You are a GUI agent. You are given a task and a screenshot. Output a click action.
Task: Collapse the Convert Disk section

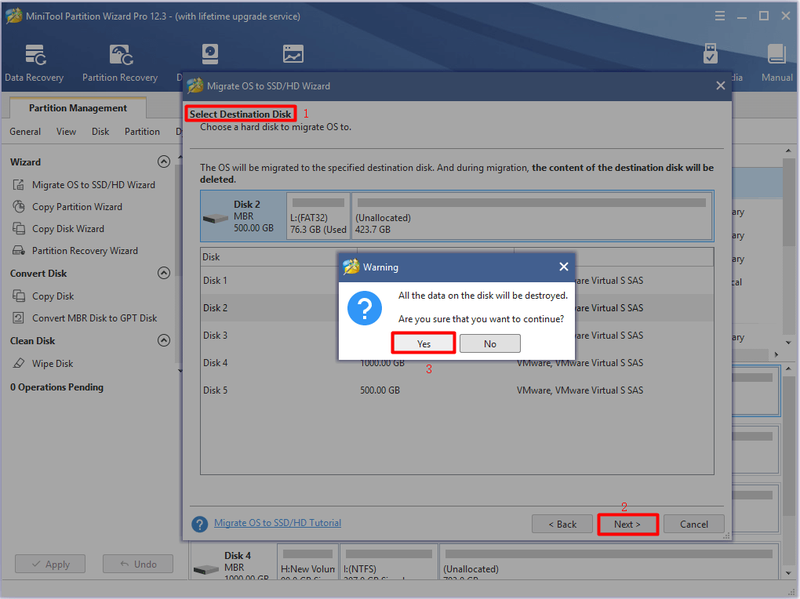point(164,273)
